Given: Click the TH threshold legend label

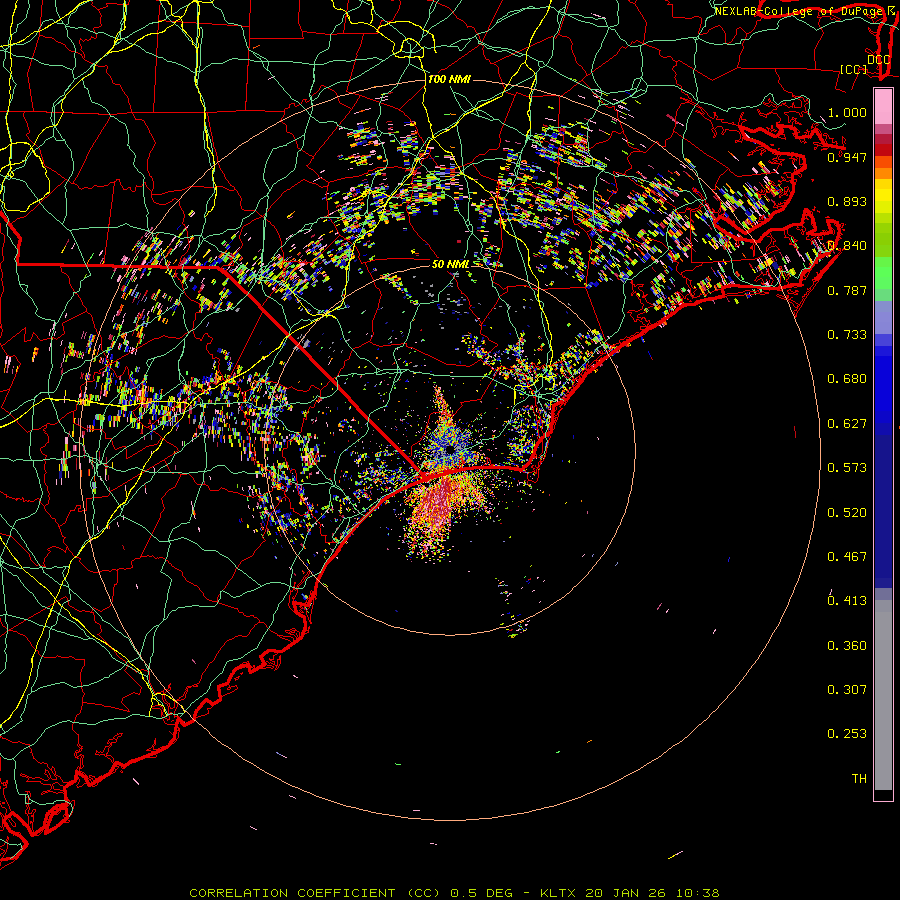Looking at the screenshot, I should pyautogui.click(x=859, y=779).
